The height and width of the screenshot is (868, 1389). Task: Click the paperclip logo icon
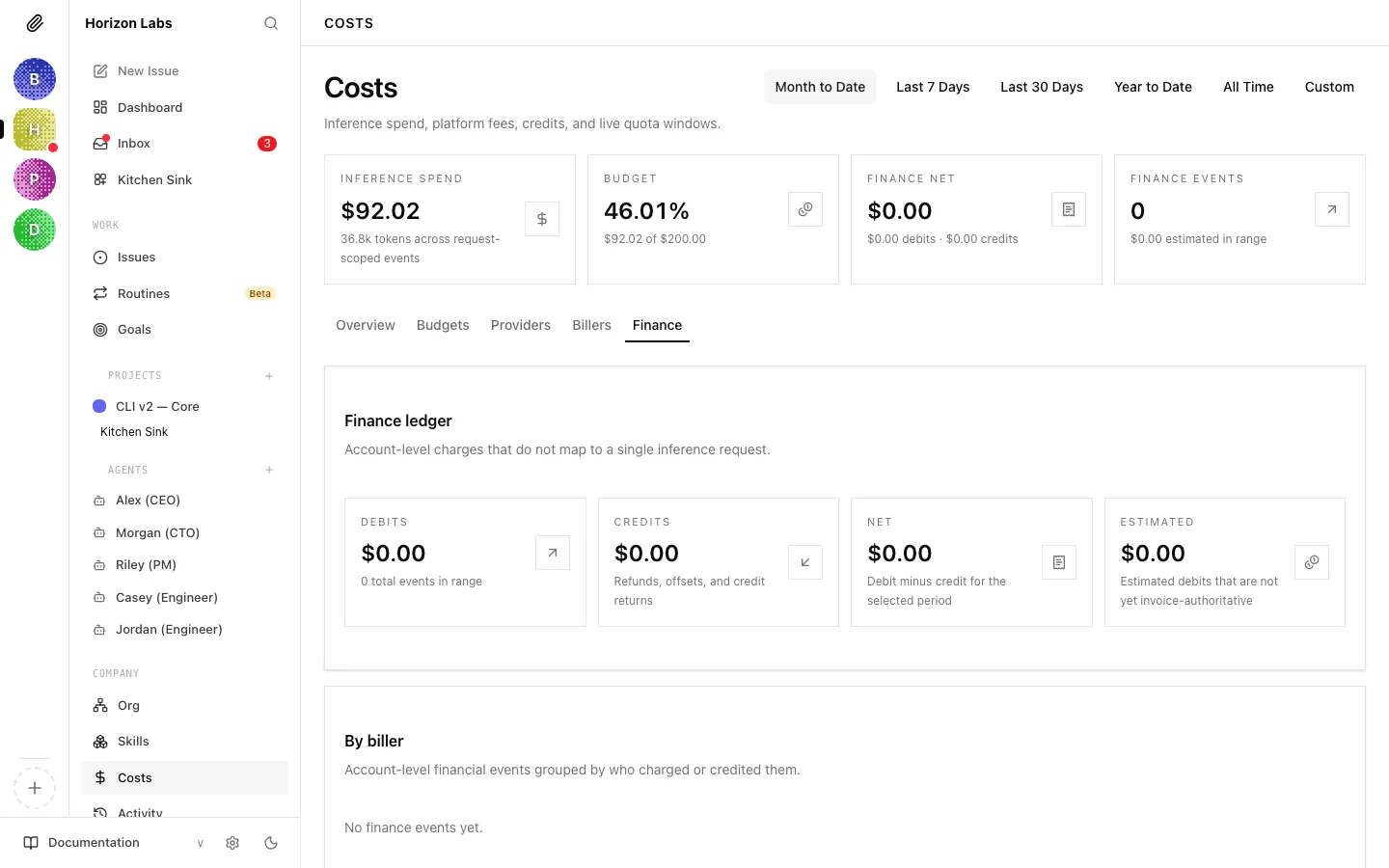pyautogui.click(x=35, y=23)
